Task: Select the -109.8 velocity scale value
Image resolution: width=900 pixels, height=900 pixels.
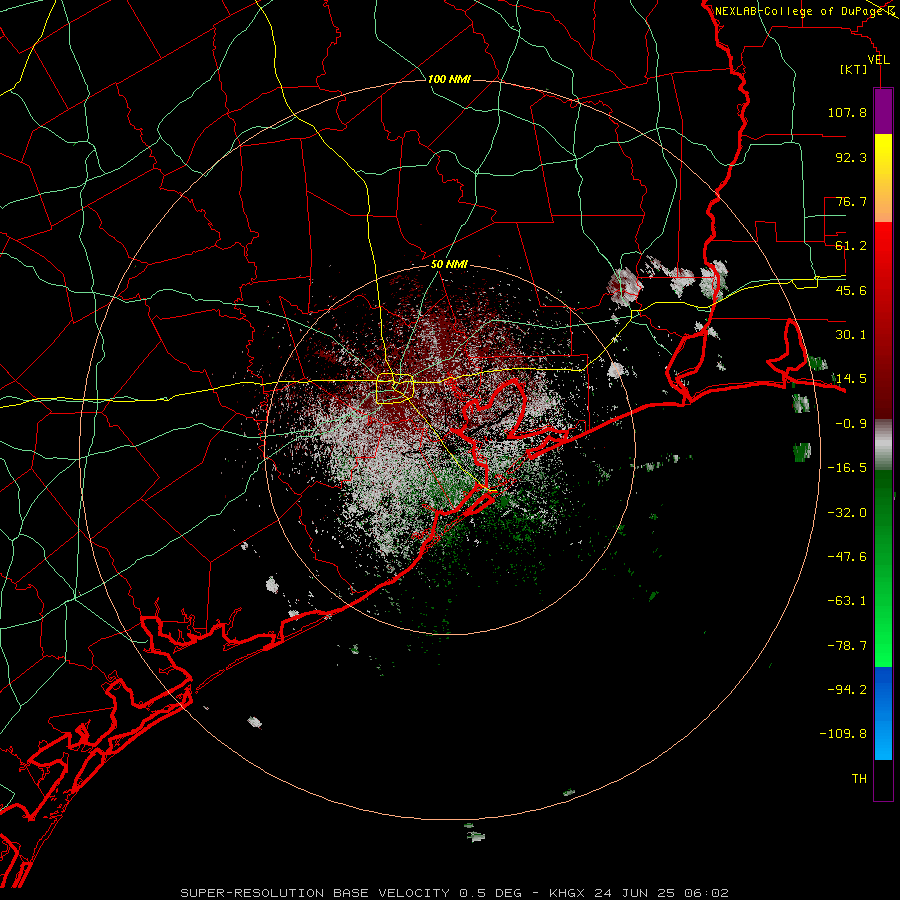Action: tap(843, 734)
